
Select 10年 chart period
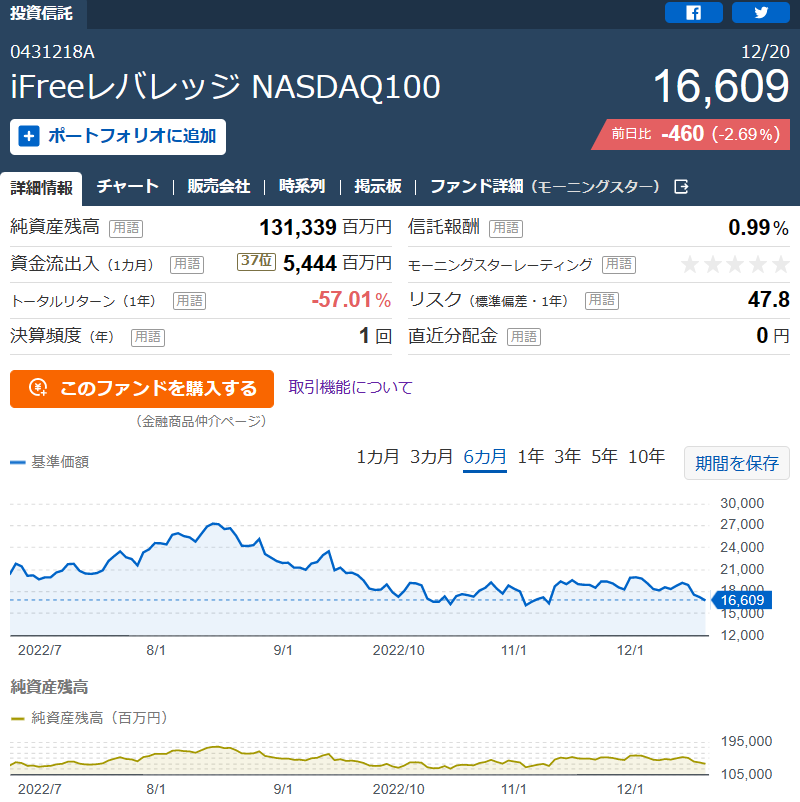pyautogui.click(x=647, y=457)
